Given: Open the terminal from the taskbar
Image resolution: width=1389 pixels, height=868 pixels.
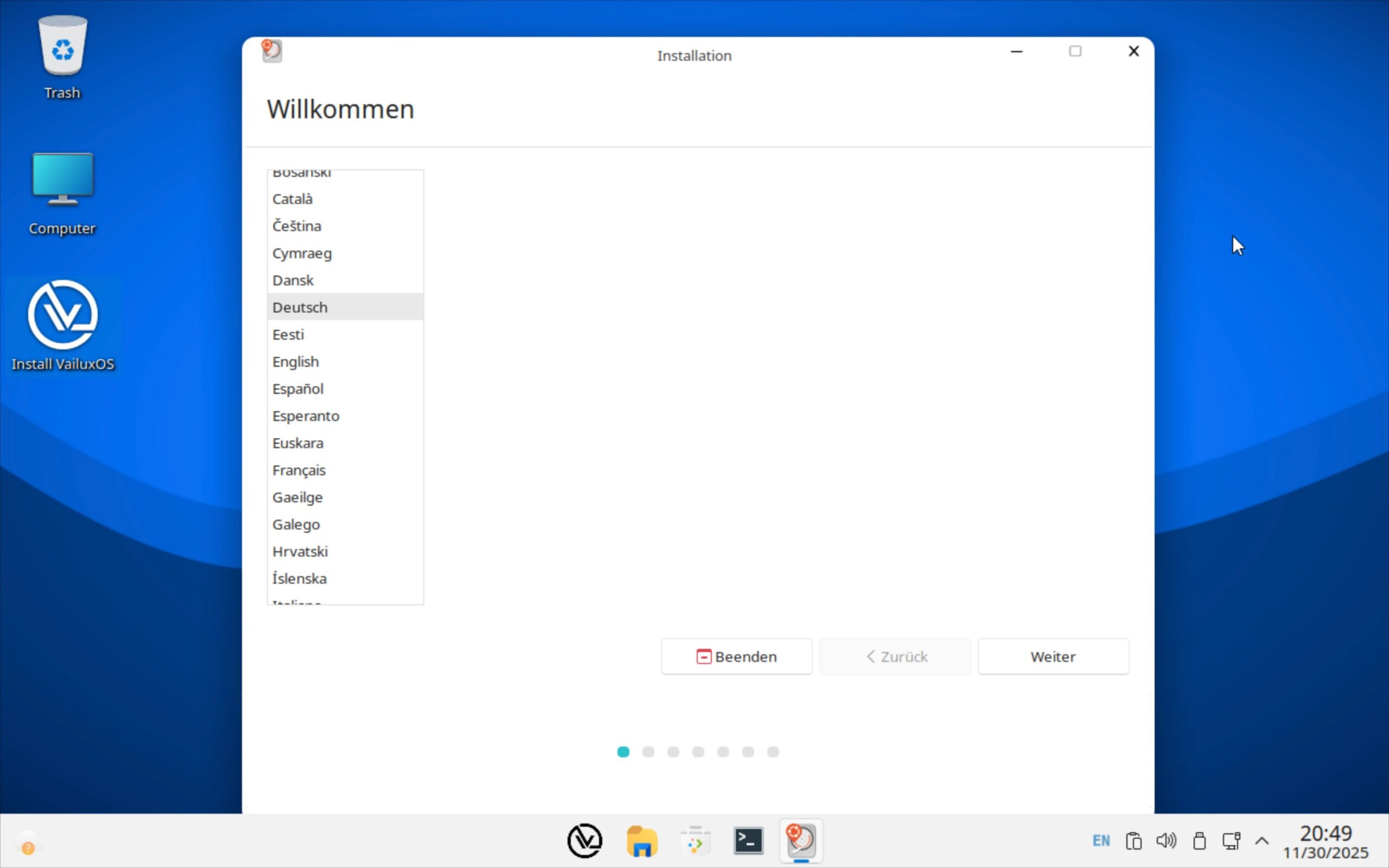Looking at the screenshot, I should [x=748, y=841].
